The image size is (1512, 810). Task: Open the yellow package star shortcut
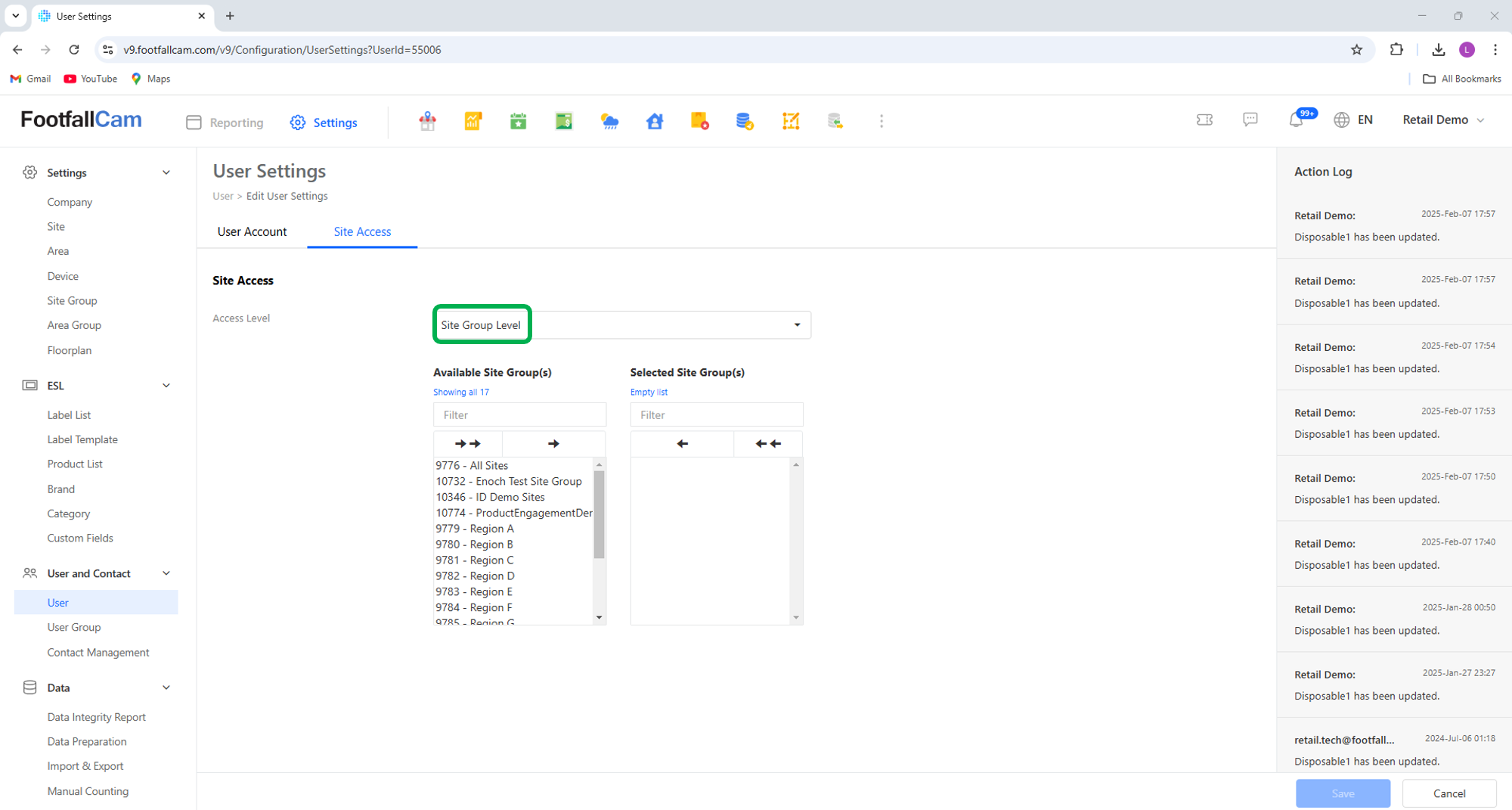700,121
